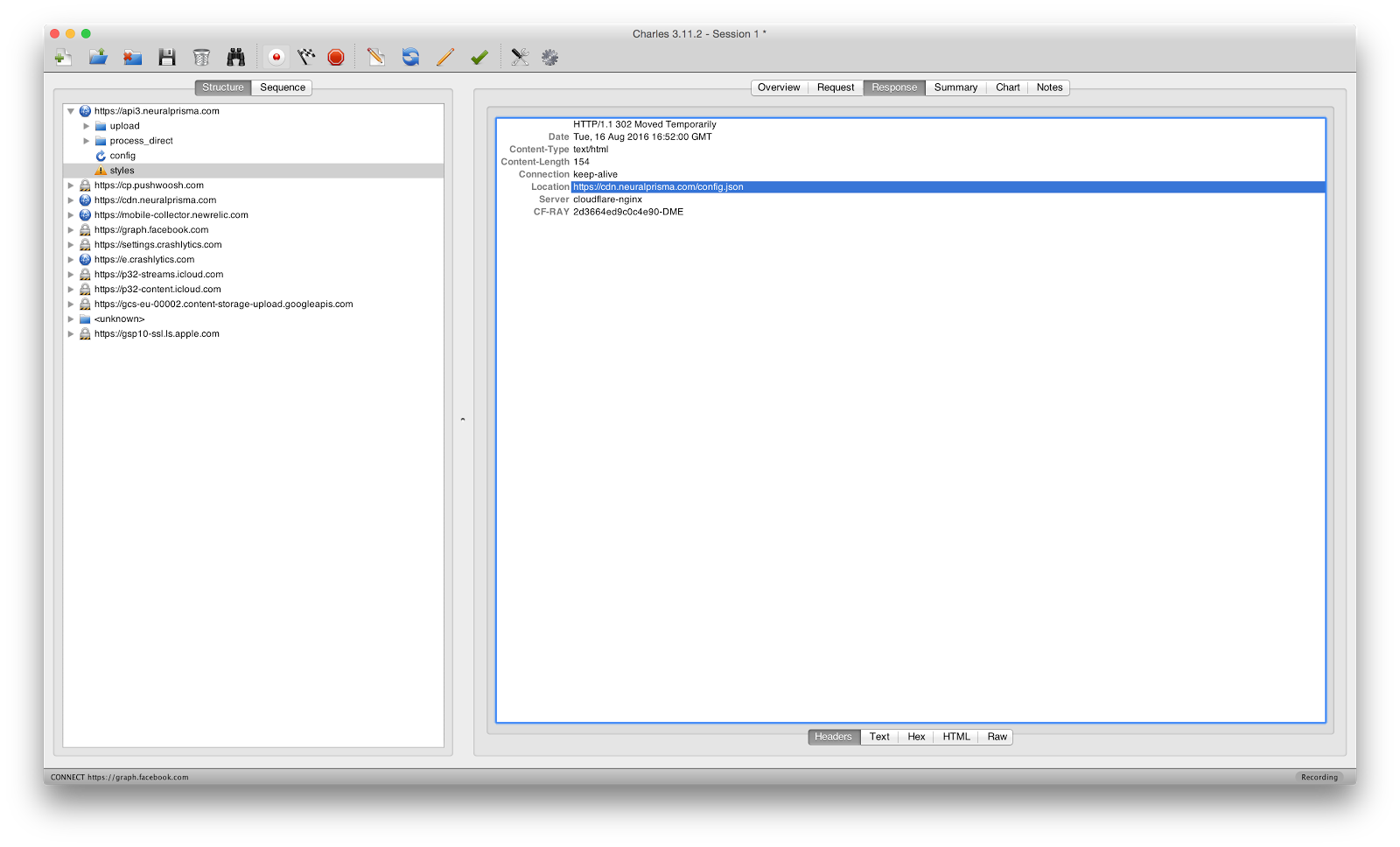Switch to the Raw response view

(997, 737)
